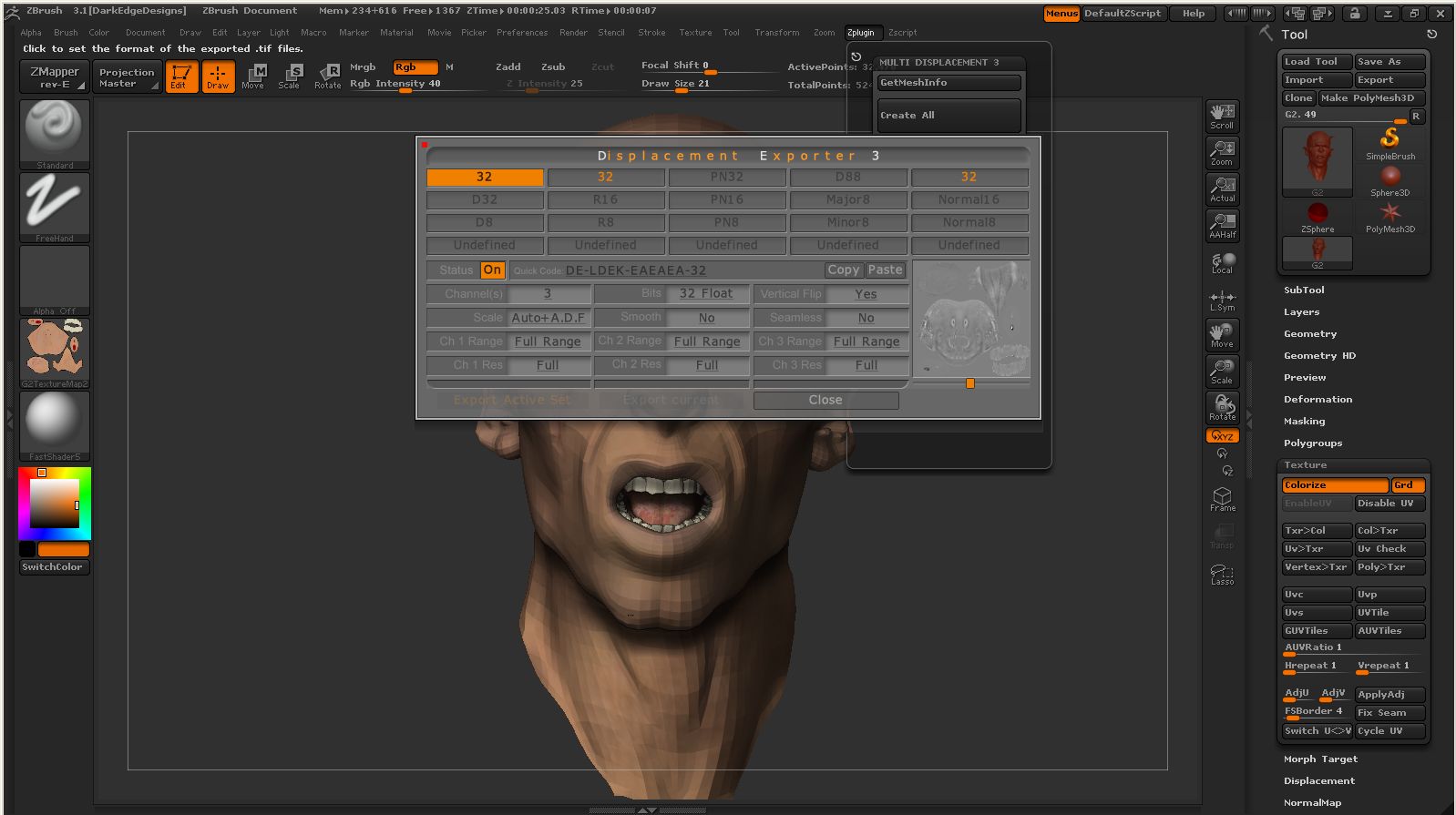1456x815 pixels.
Task: Expand the Displacement section
Action: pos(1319,781)
